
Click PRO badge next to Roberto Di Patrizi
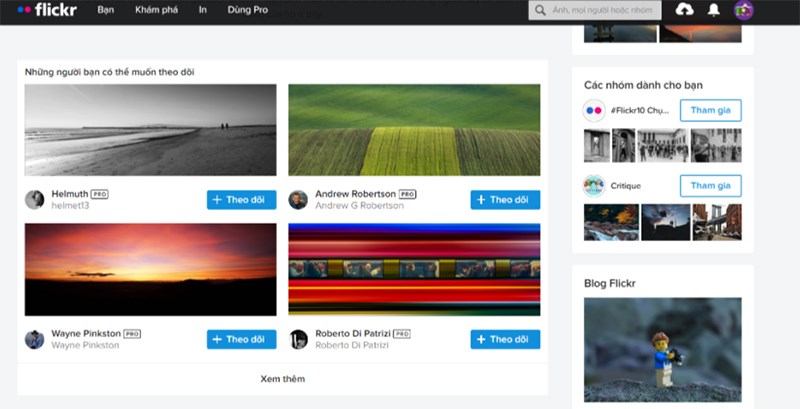(x=402, y=334)
